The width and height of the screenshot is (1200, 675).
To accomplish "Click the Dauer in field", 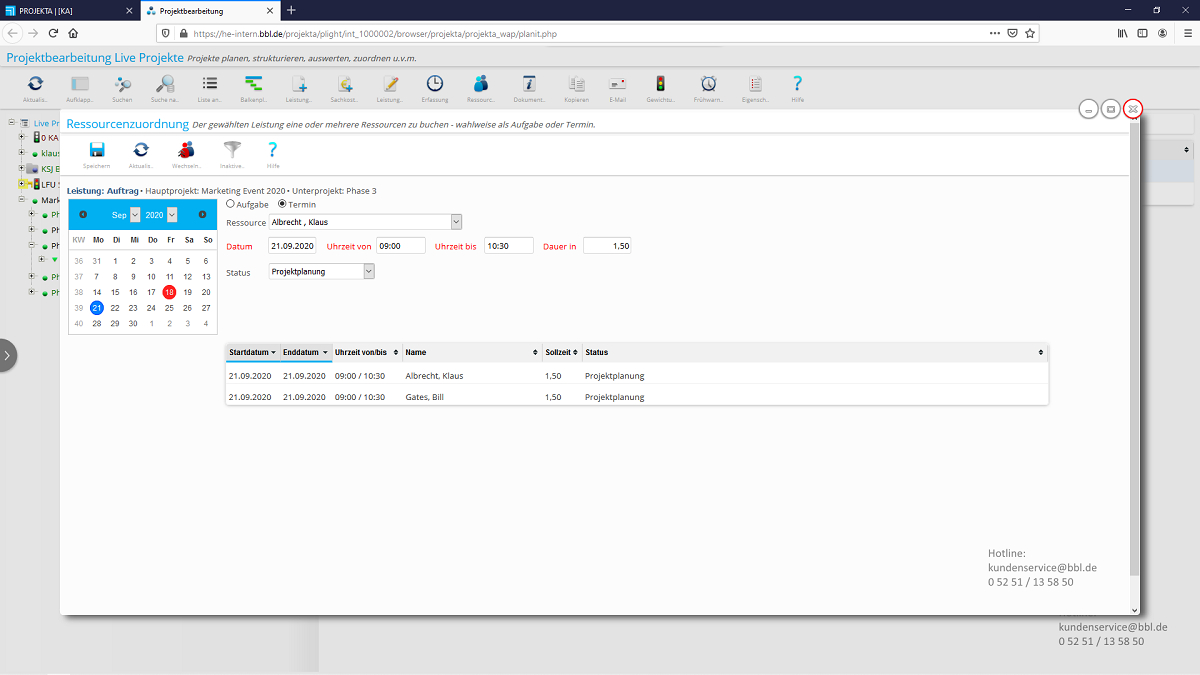I will (x=607, y=246).
